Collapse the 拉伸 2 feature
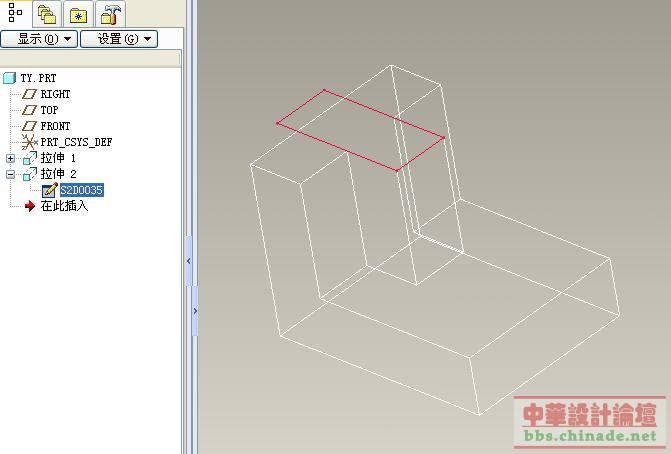671x454 pixels. [10, 175]
